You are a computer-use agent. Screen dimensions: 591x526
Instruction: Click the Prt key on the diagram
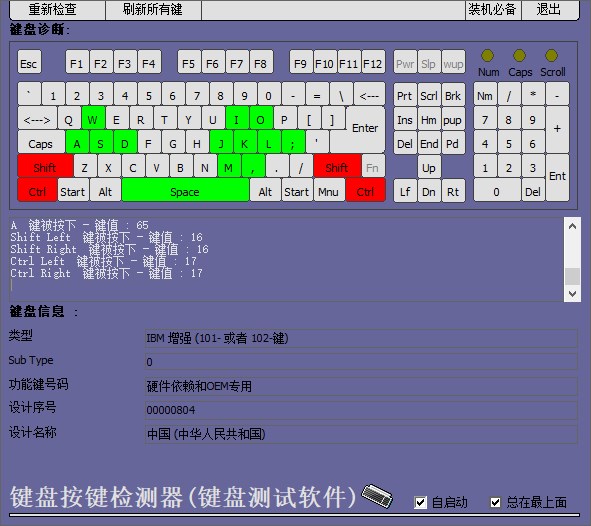405,94
